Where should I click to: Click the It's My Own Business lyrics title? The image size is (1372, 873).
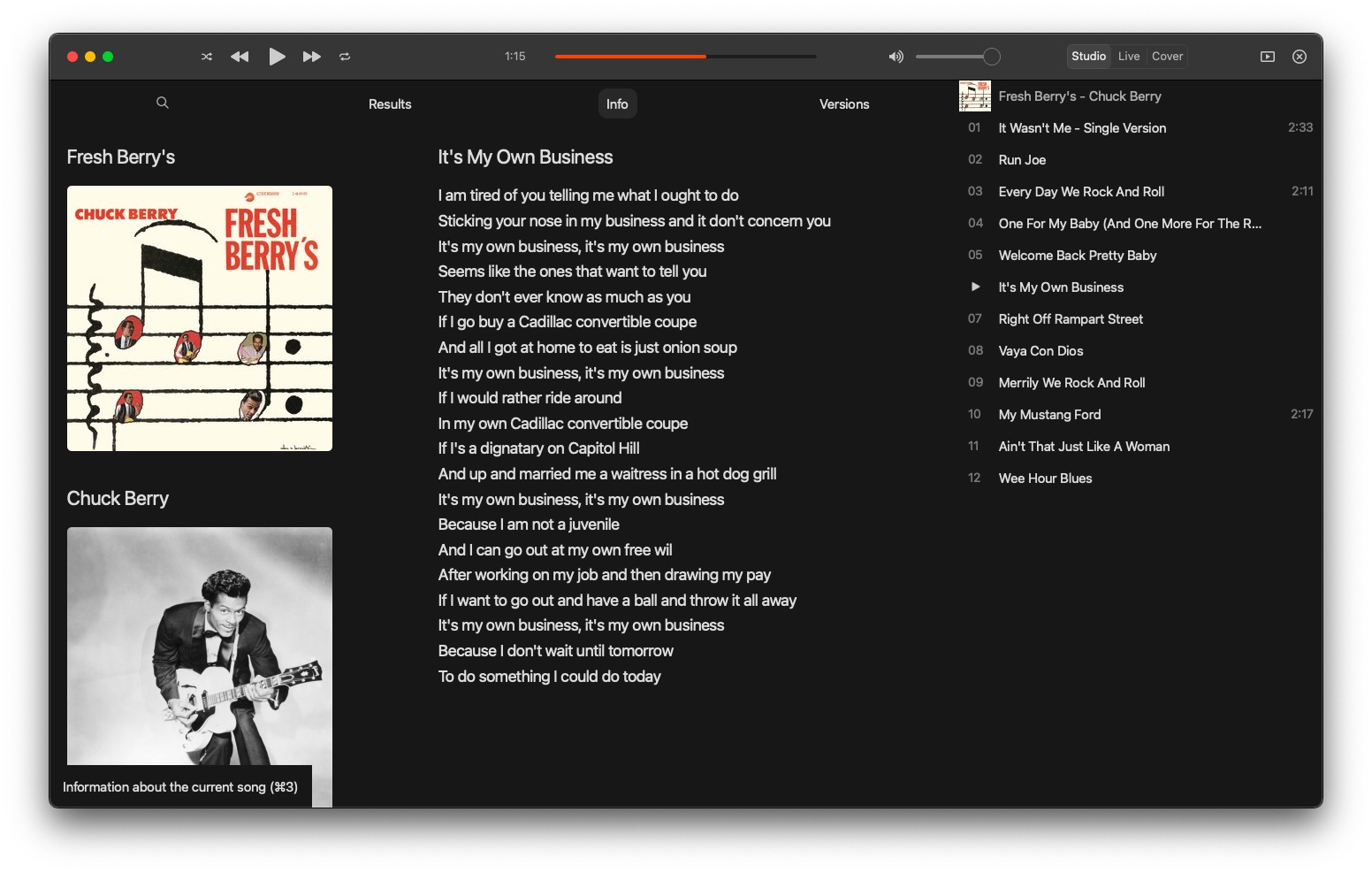click(x=525, y=157)
